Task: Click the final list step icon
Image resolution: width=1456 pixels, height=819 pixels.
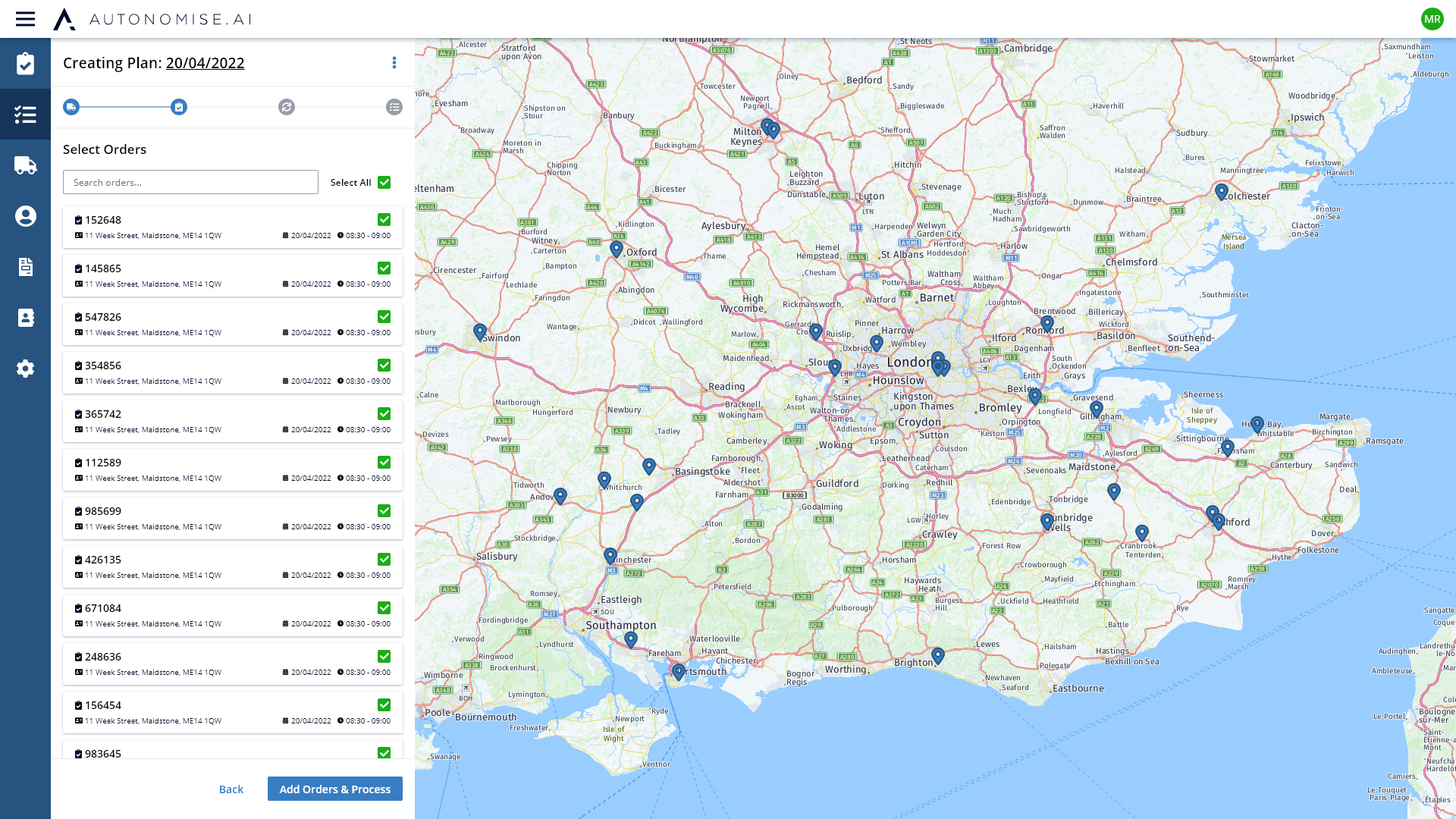Action: tap(394, 107)
